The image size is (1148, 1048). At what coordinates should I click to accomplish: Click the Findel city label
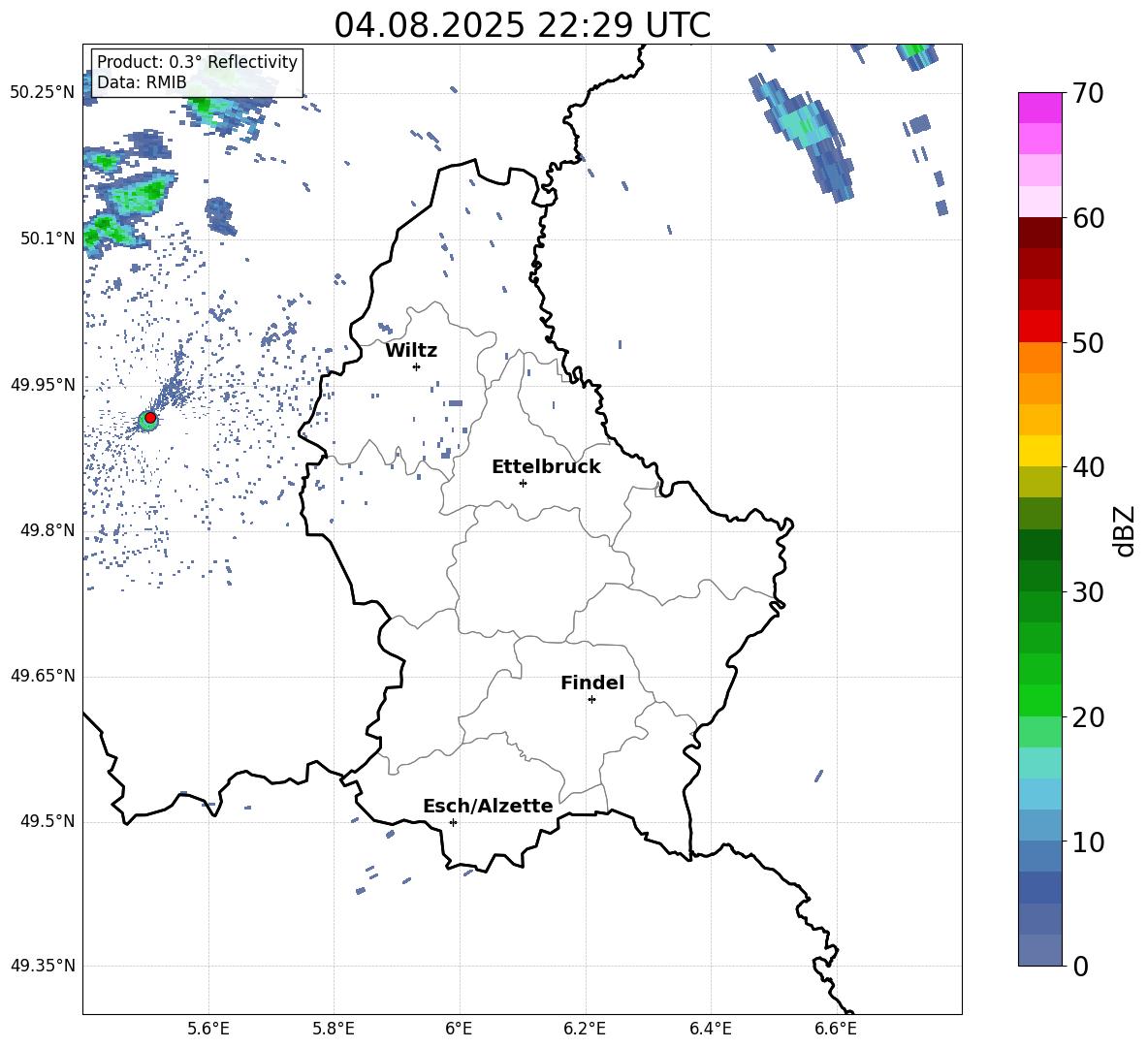592,683
